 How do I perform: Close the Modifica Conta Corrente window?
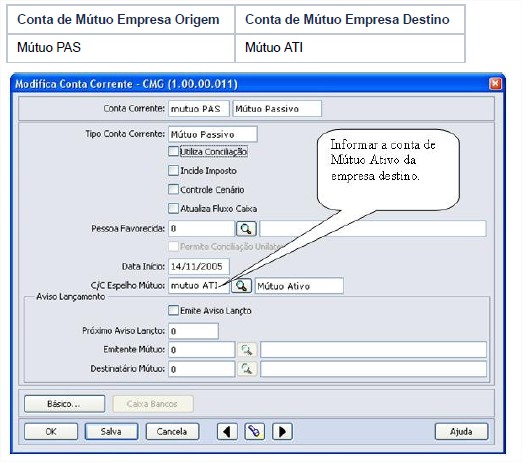click(495, 84)
